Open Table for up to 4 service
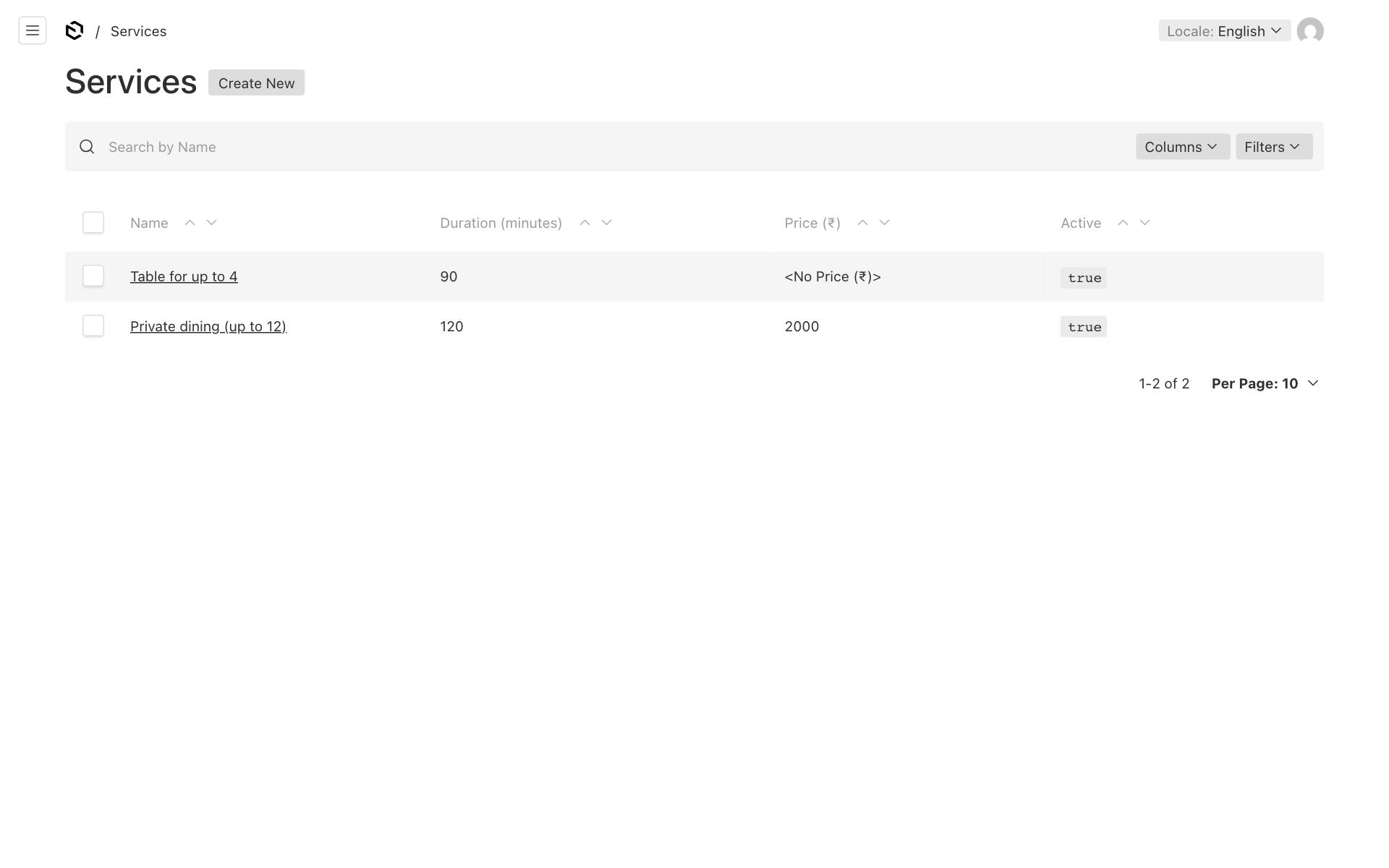 coord(184,276)
